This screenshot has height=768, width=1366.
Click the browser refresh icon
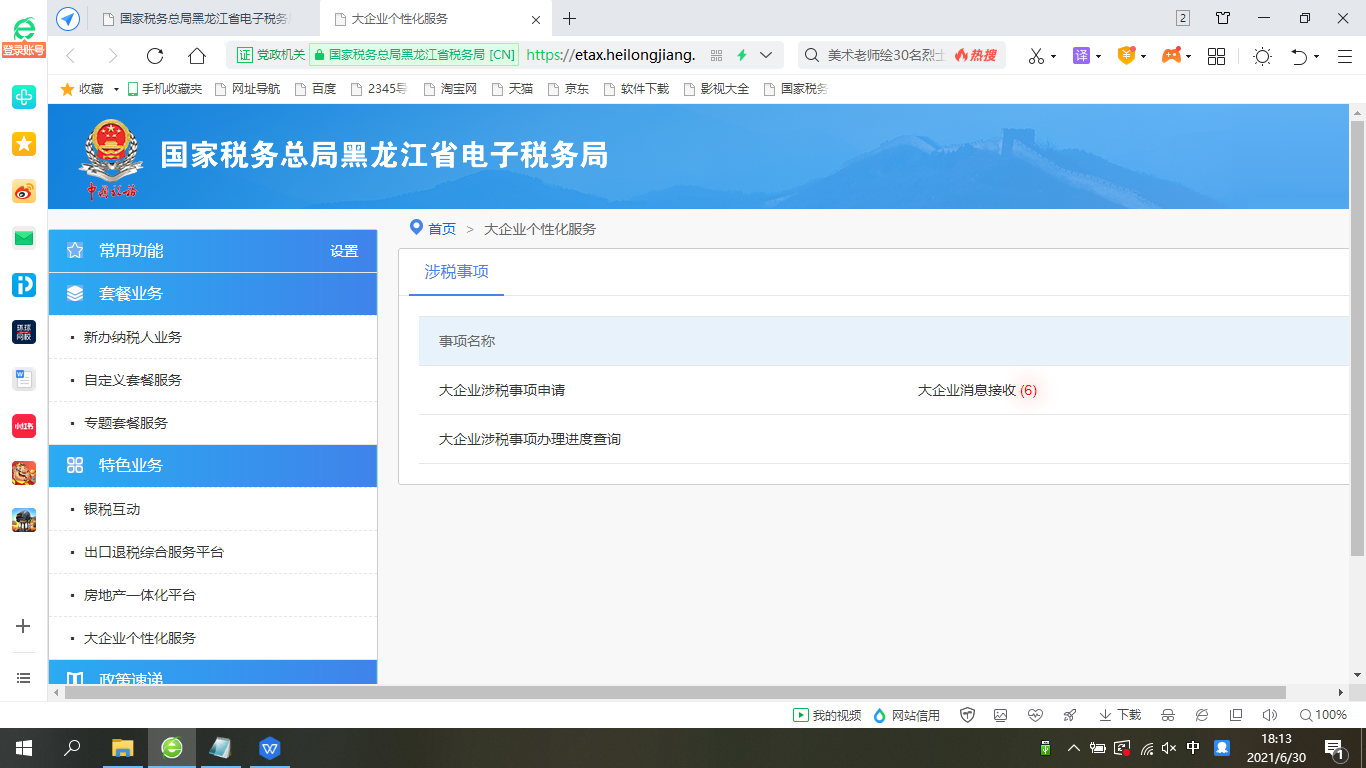pyautogui.click(x=155, y=56)
